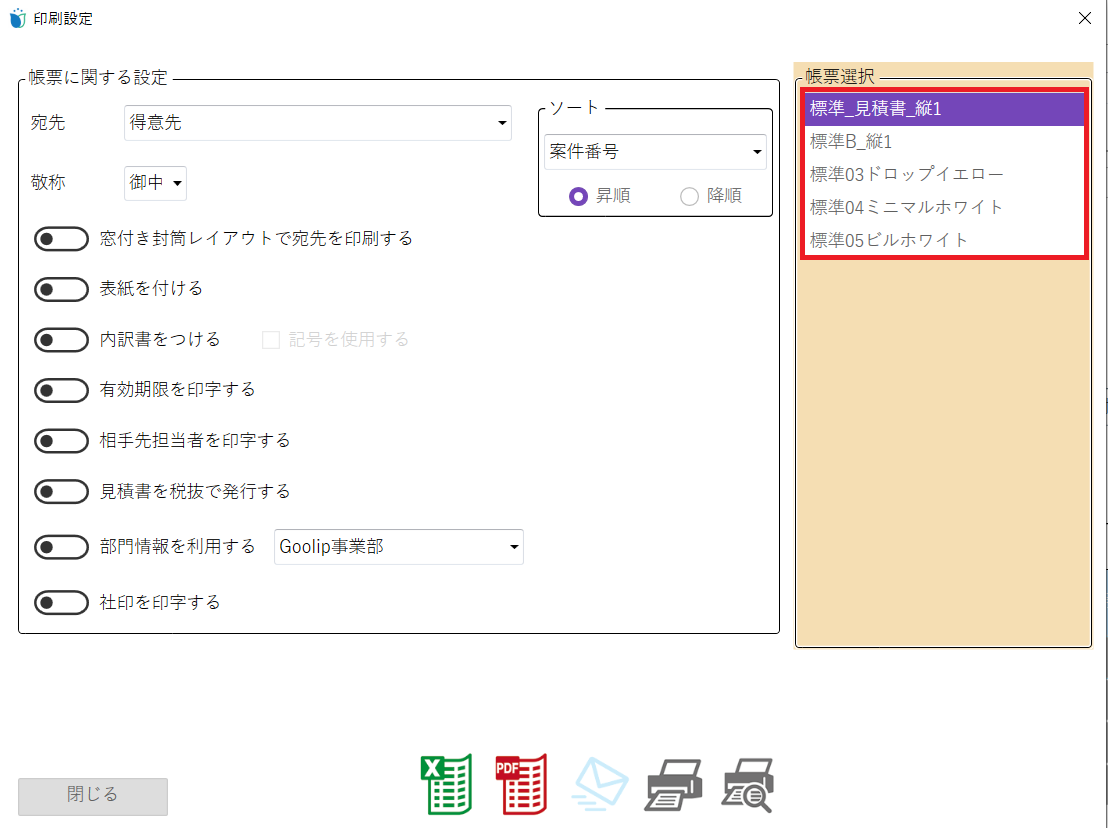The height and width of the screenshot is (828, 1108).
Task: Turn on the 表紙を付ける switch
Action: tap(61, 289)
